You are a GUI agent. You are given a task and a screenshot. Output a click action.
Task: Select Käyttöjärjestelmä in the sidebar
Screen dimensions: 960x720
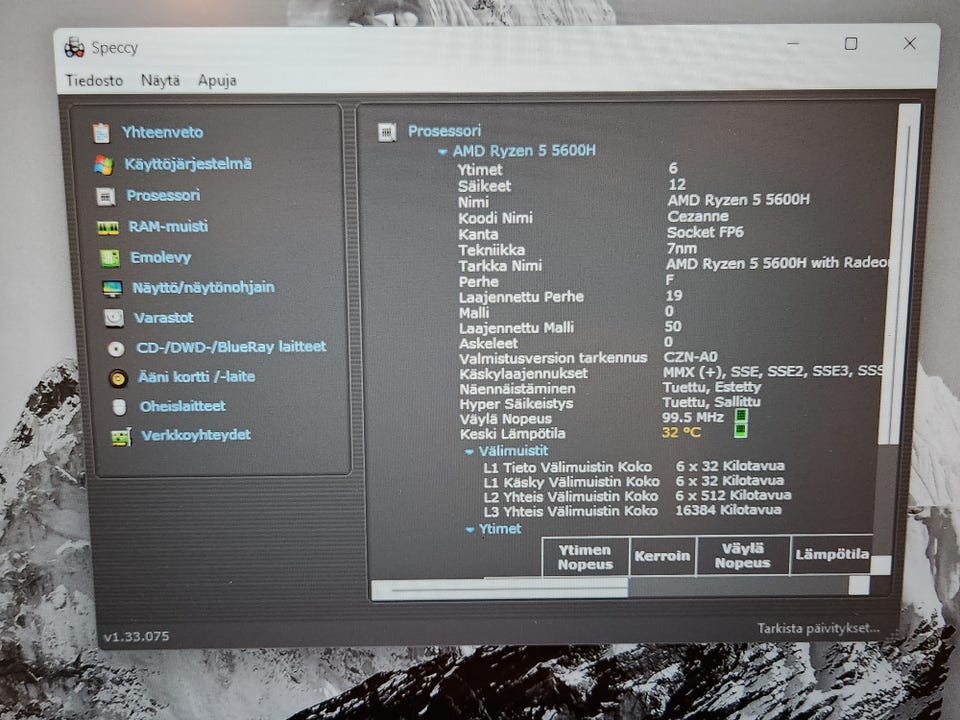(188, 164)
